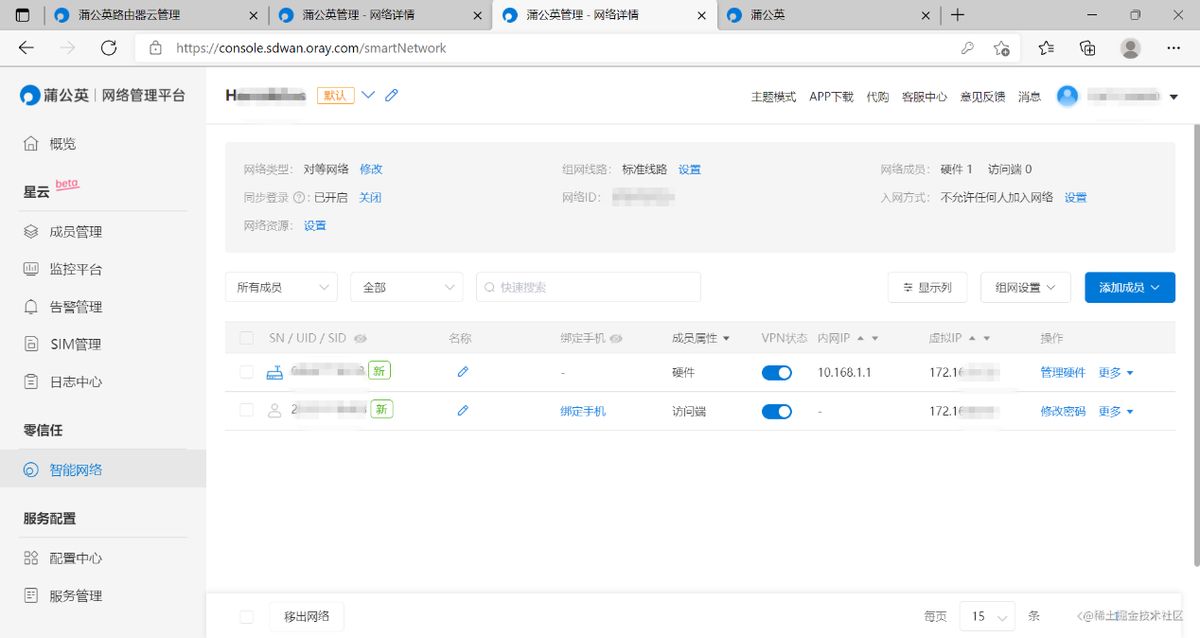This screenshot has width=1200, height=638.
Task: Open 监控平台 from the sidebar
Action: pos(76,269)
